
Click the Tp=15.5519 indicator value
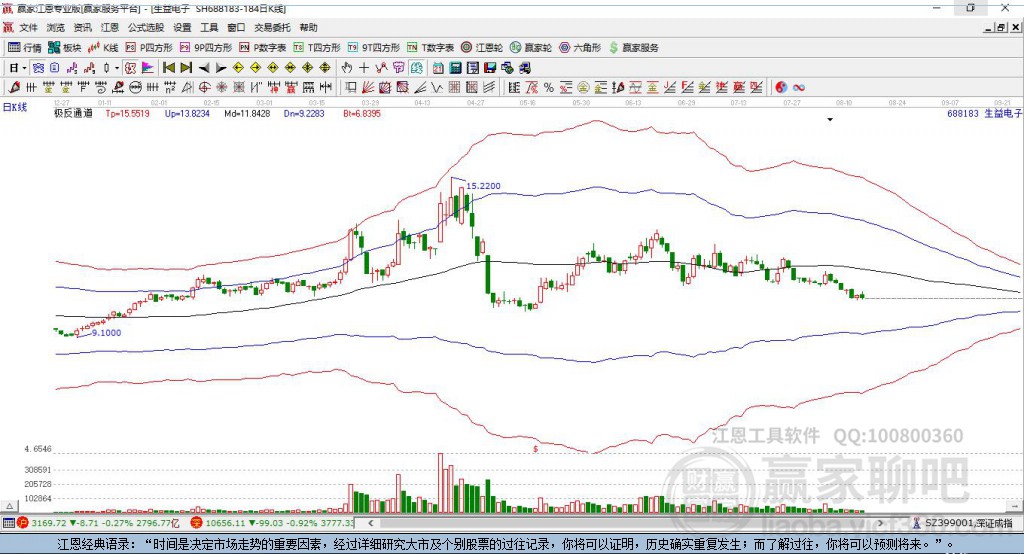(x=127, y=113)
